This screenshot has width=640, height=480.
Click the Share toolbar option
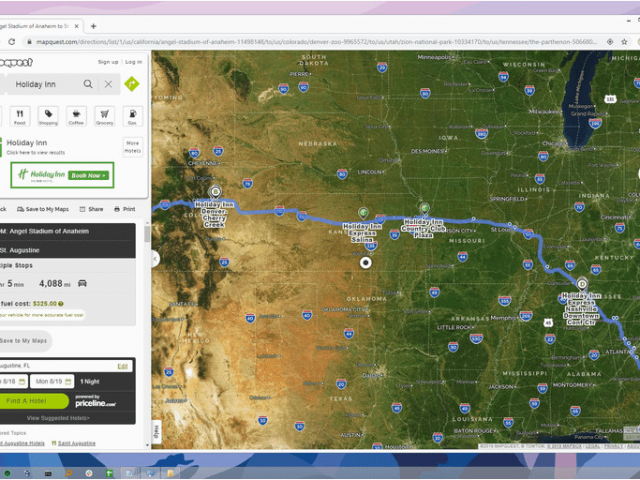[91, 209]
